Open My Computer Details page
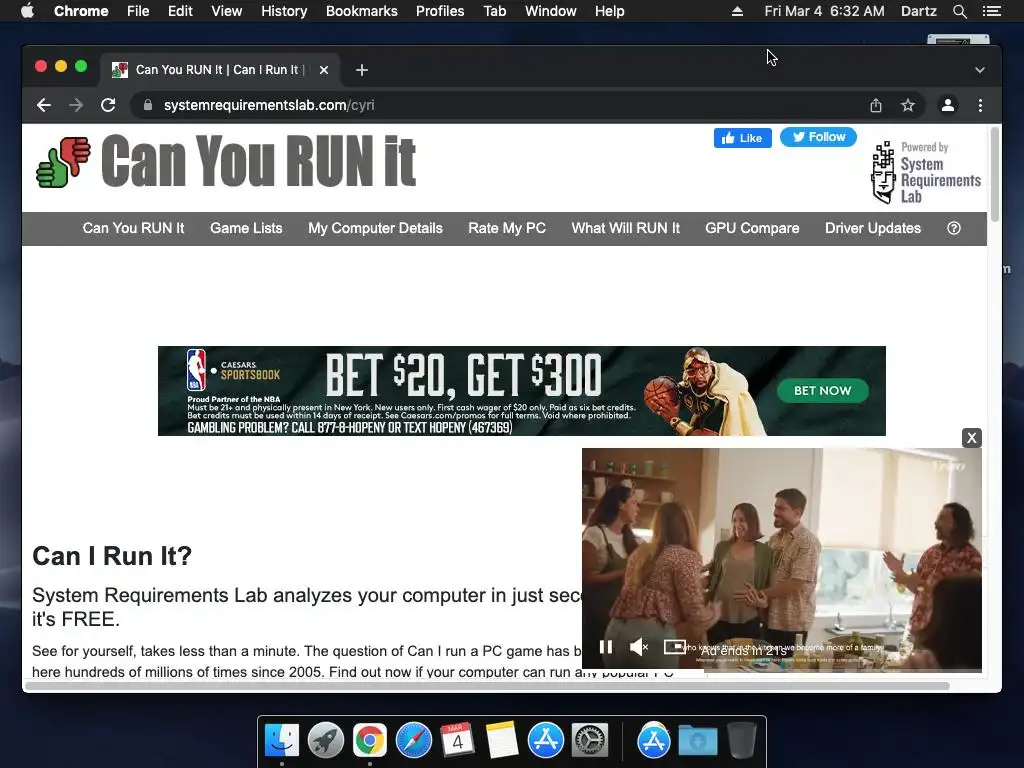 tap(376, 229)
